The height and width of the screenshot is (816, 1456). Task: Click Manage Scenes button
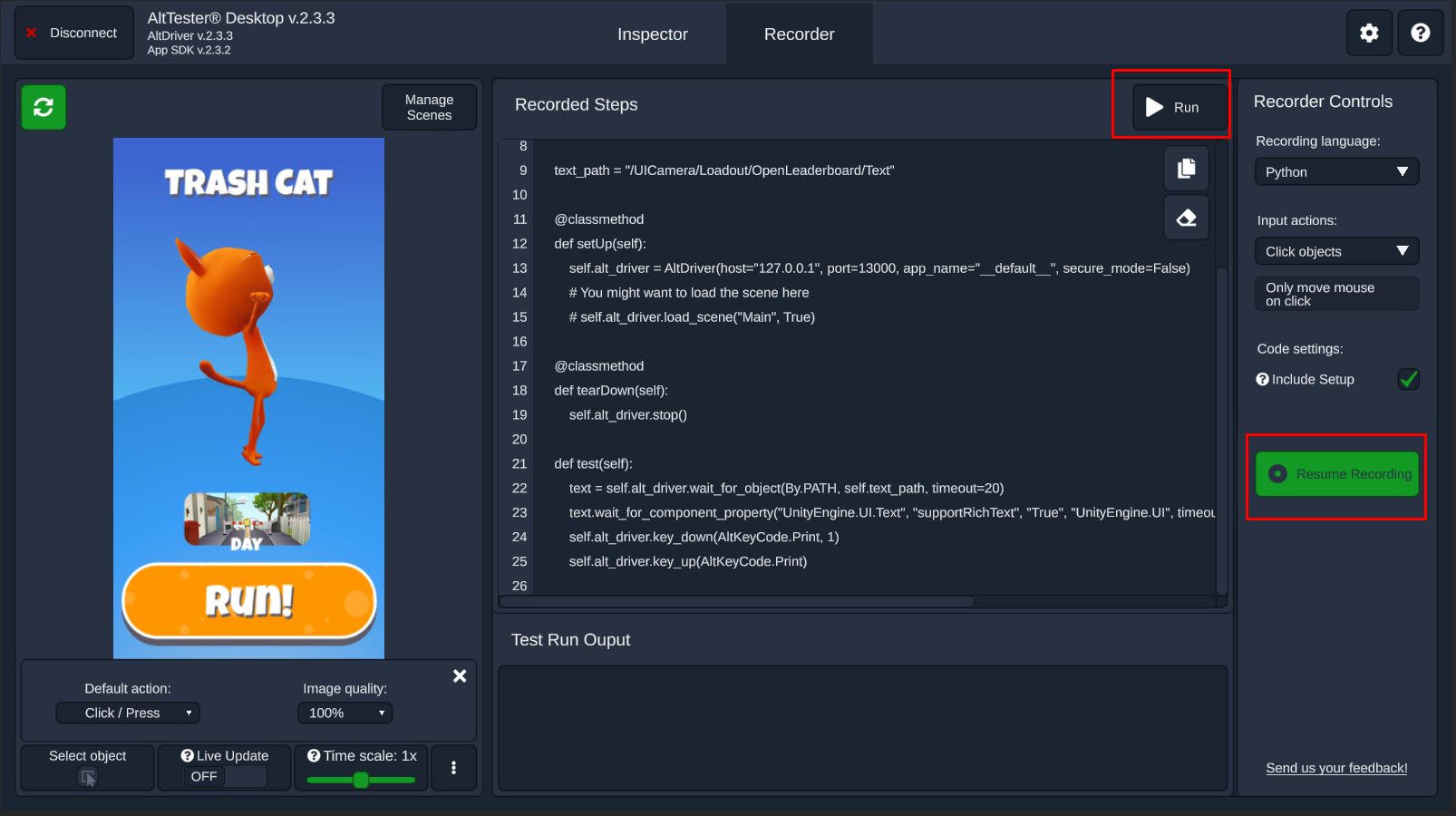(429, 107)
